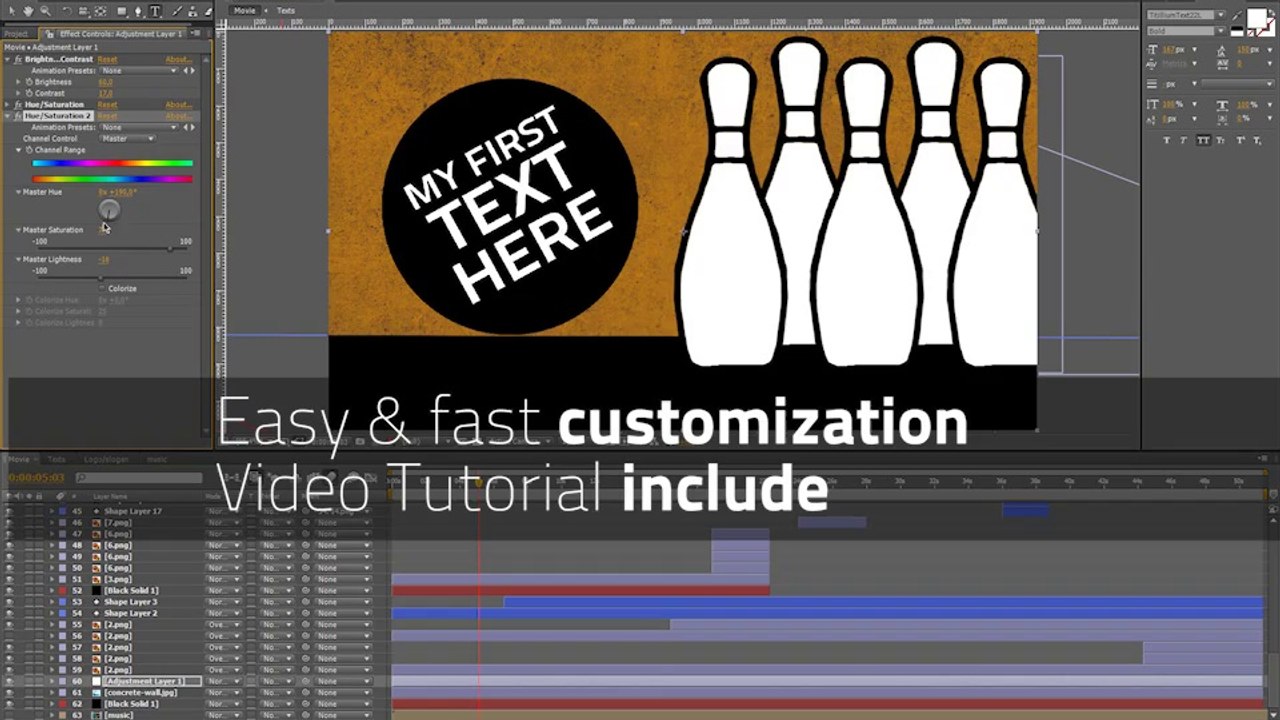Hide the Shape Layer 2 layer
The height and width of the screenshot is (720, 1280).
point(9,613)
